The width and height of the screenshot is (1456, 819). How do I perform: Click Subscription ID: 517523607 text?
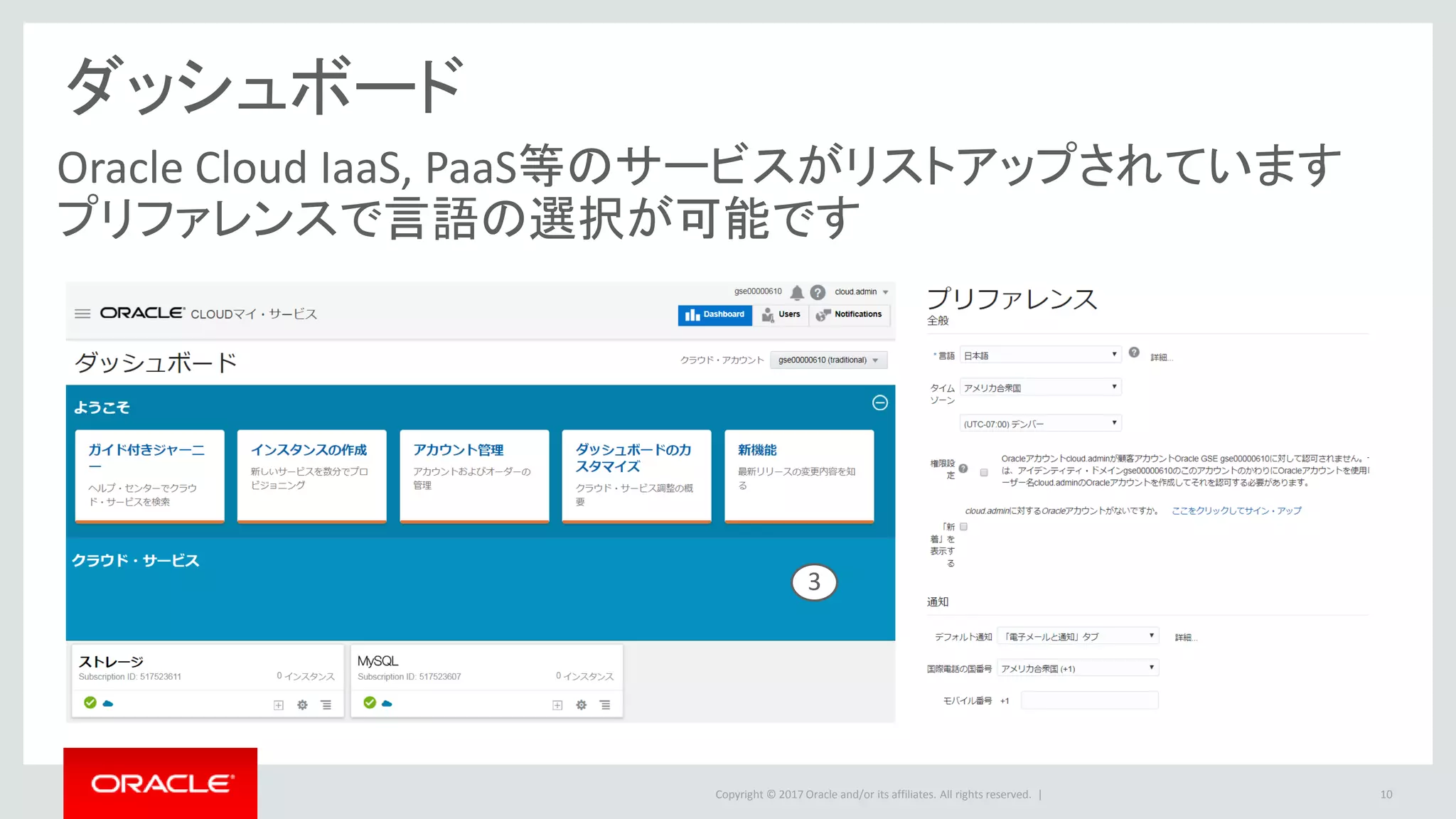409,677
